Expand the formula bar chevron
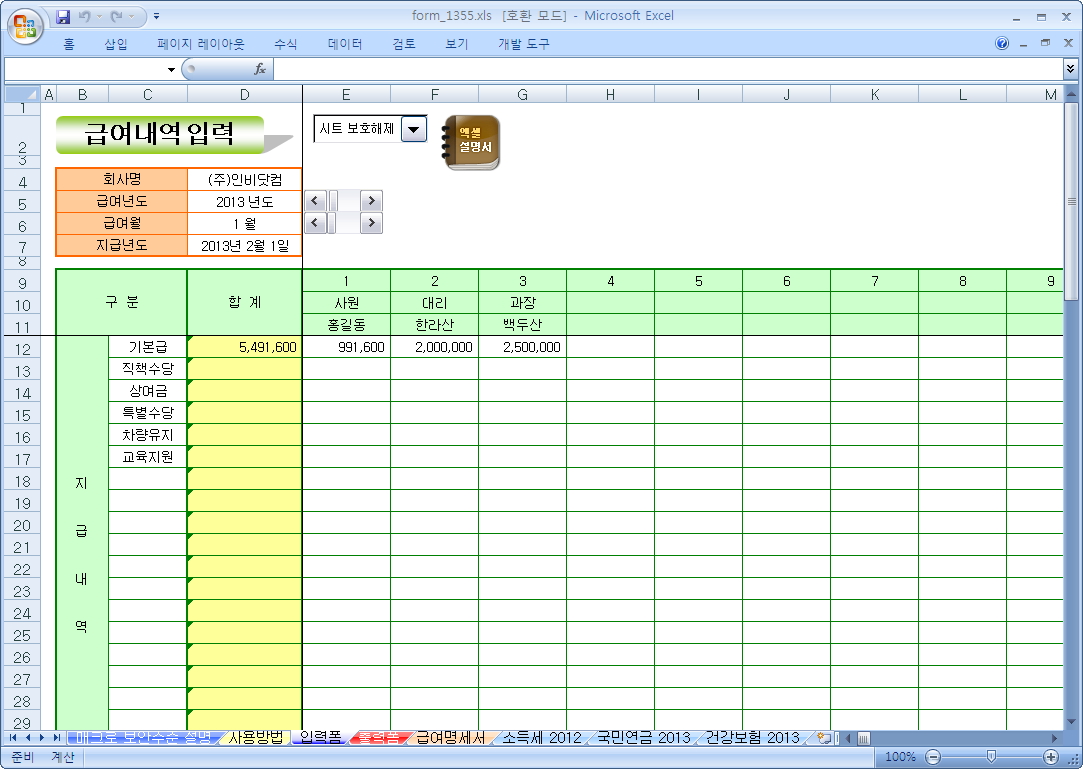 (x=1071, y=69)
